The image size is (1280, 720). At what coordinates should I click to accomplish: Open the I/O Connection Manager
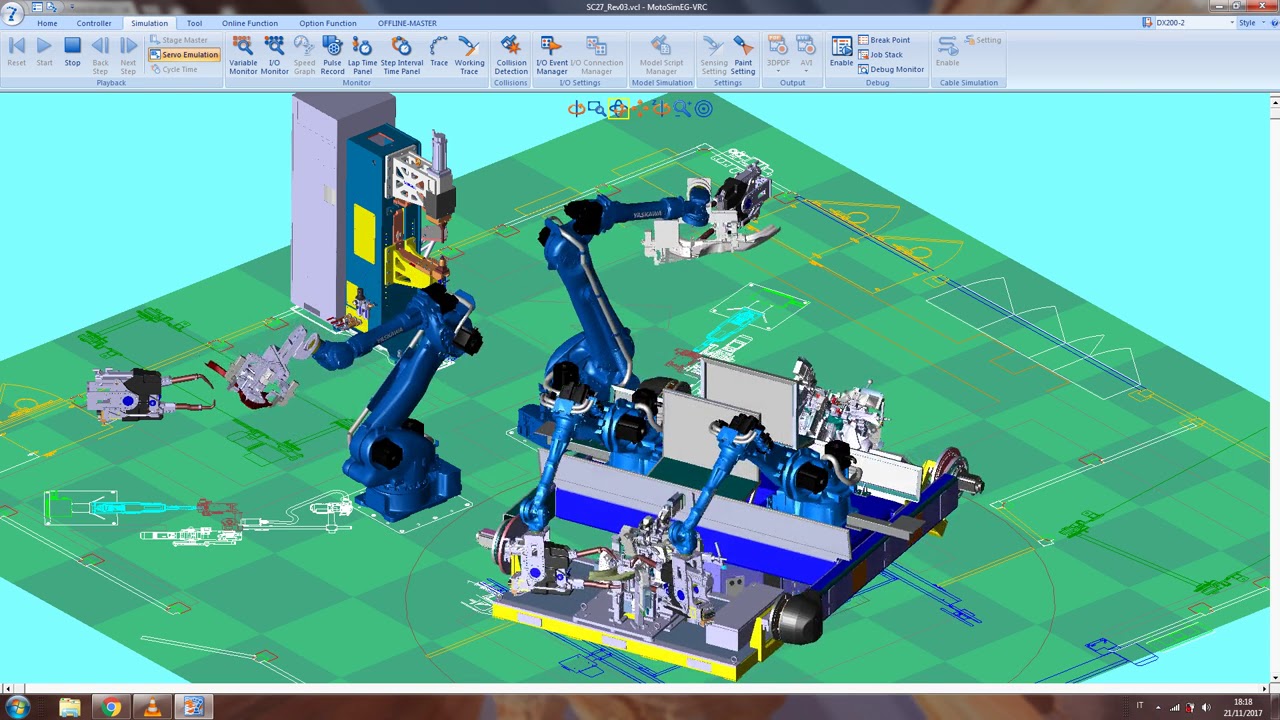click(596, 55)
